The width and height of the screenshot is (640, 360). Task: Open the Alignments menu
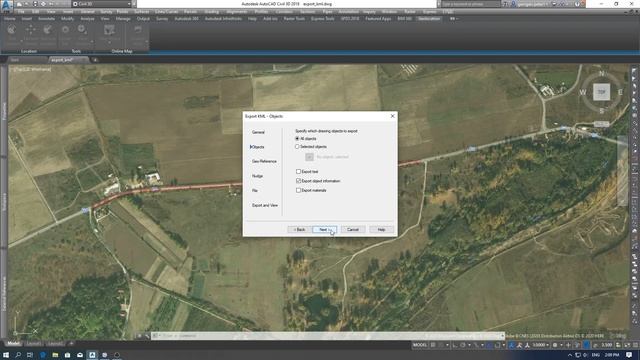[237, 12]
